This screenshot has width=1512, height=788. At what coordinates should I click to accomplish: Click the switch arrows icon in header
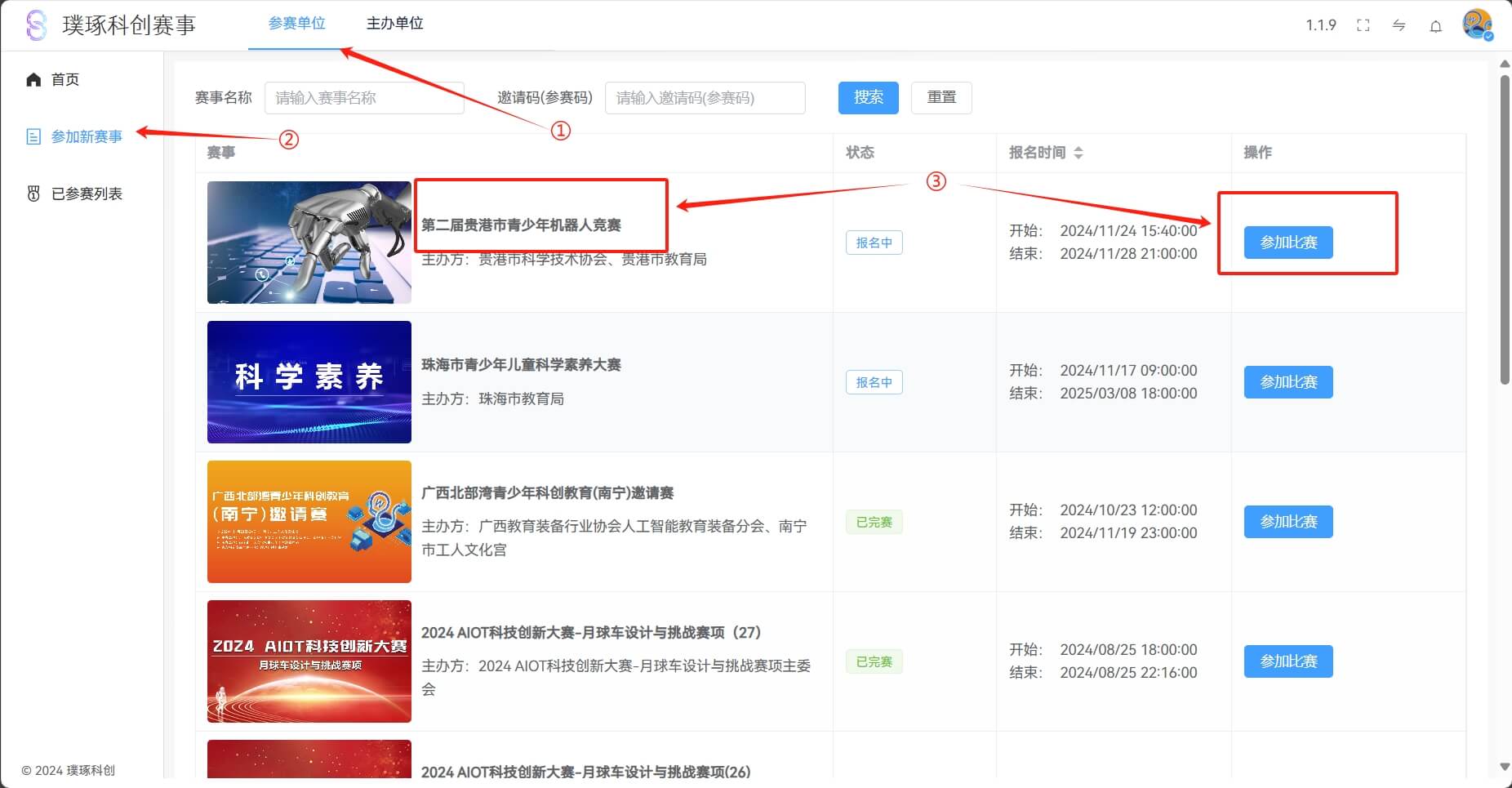[x=1399, y=25]
